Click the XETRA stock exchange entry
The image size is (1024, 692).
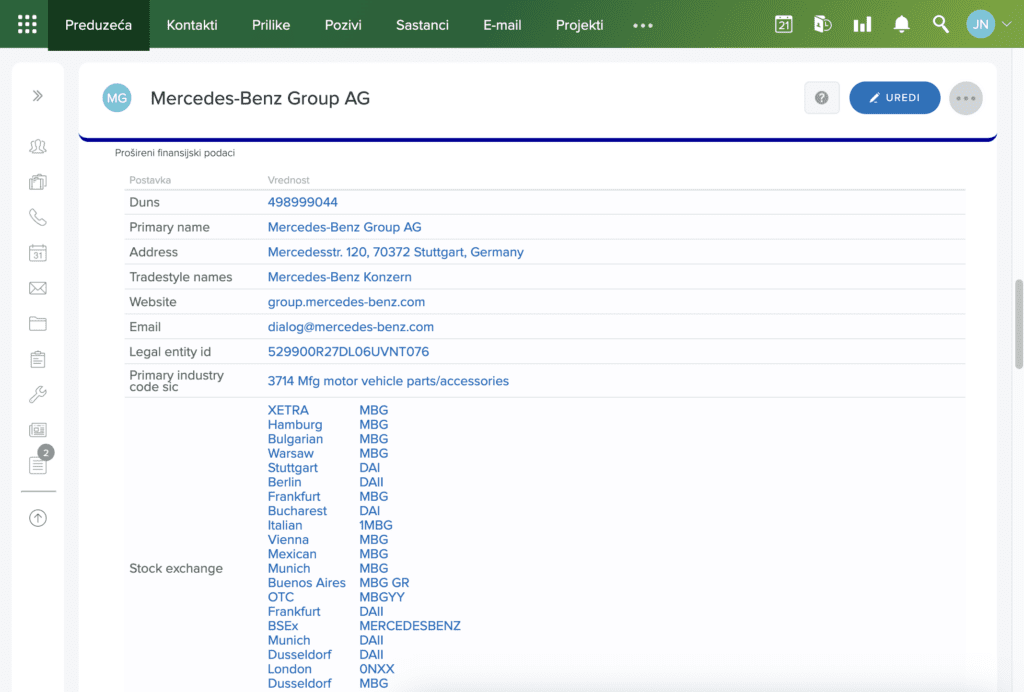288,410
